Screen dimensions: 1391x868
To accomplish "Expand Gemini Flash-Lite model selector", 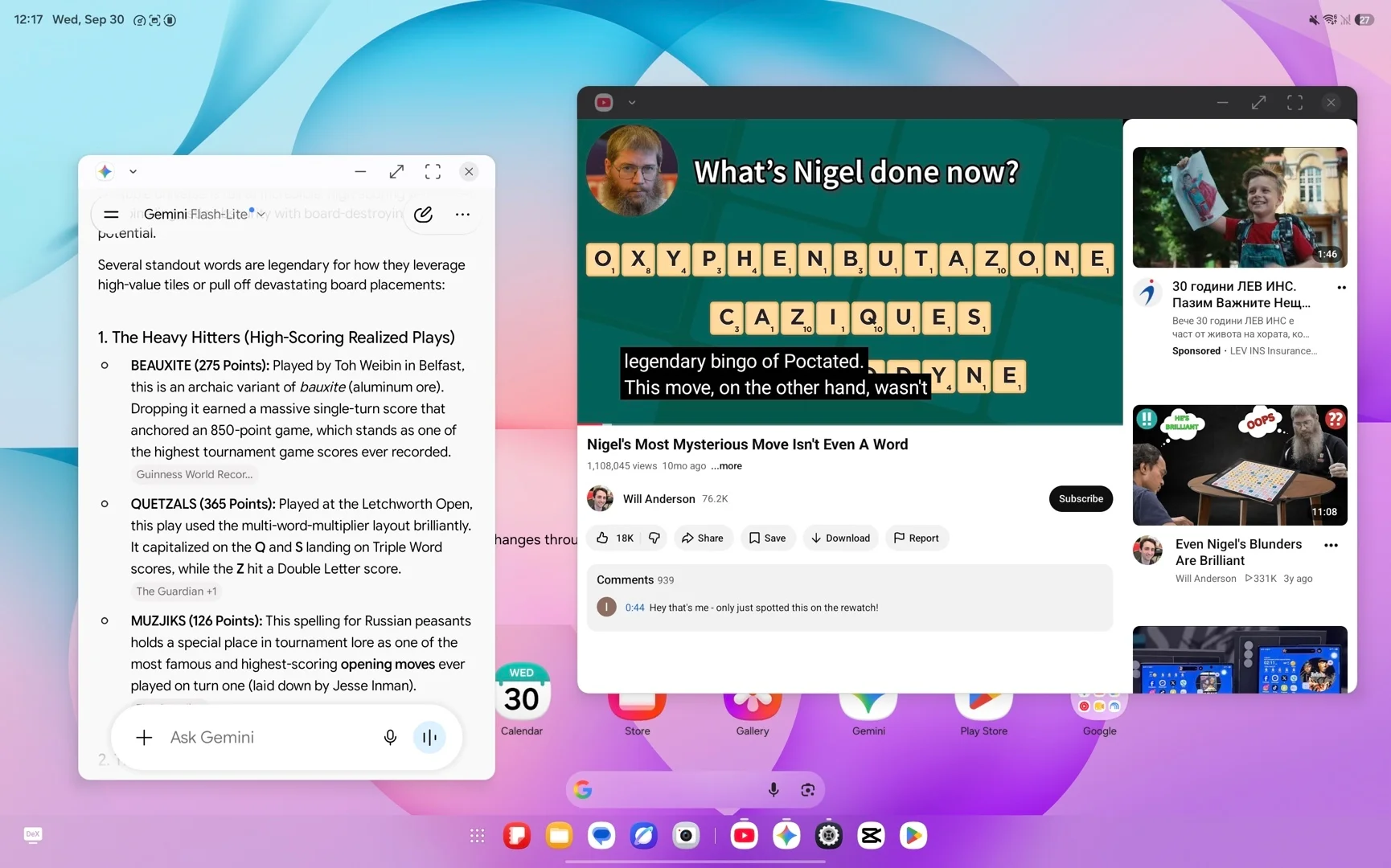I will point(205,215).
